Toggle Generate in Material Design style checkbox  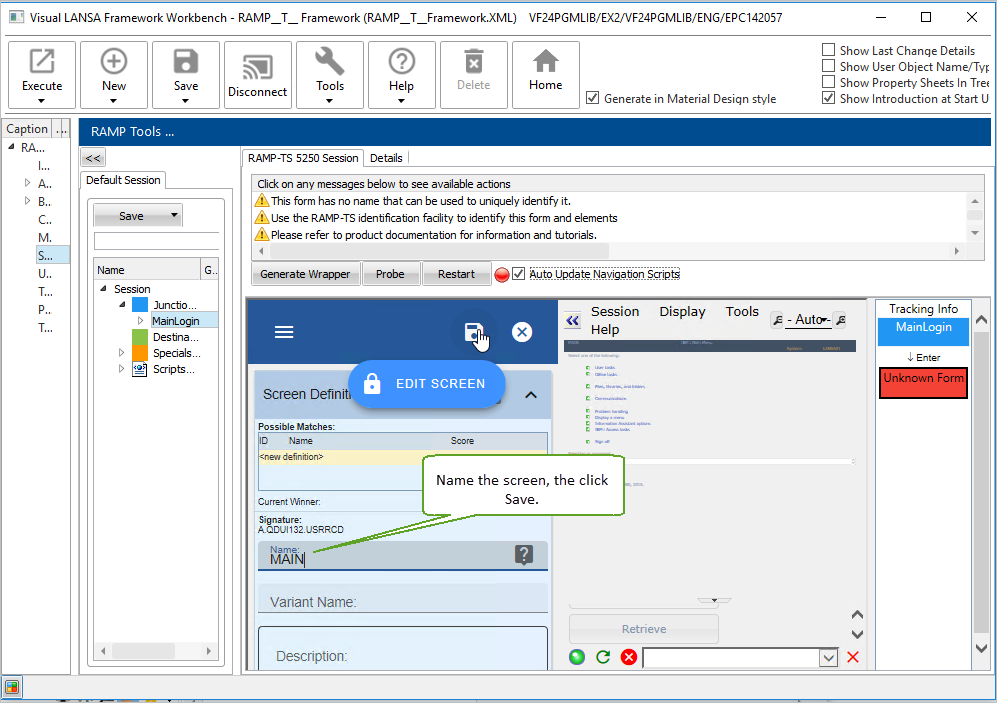tap(593, 98)
